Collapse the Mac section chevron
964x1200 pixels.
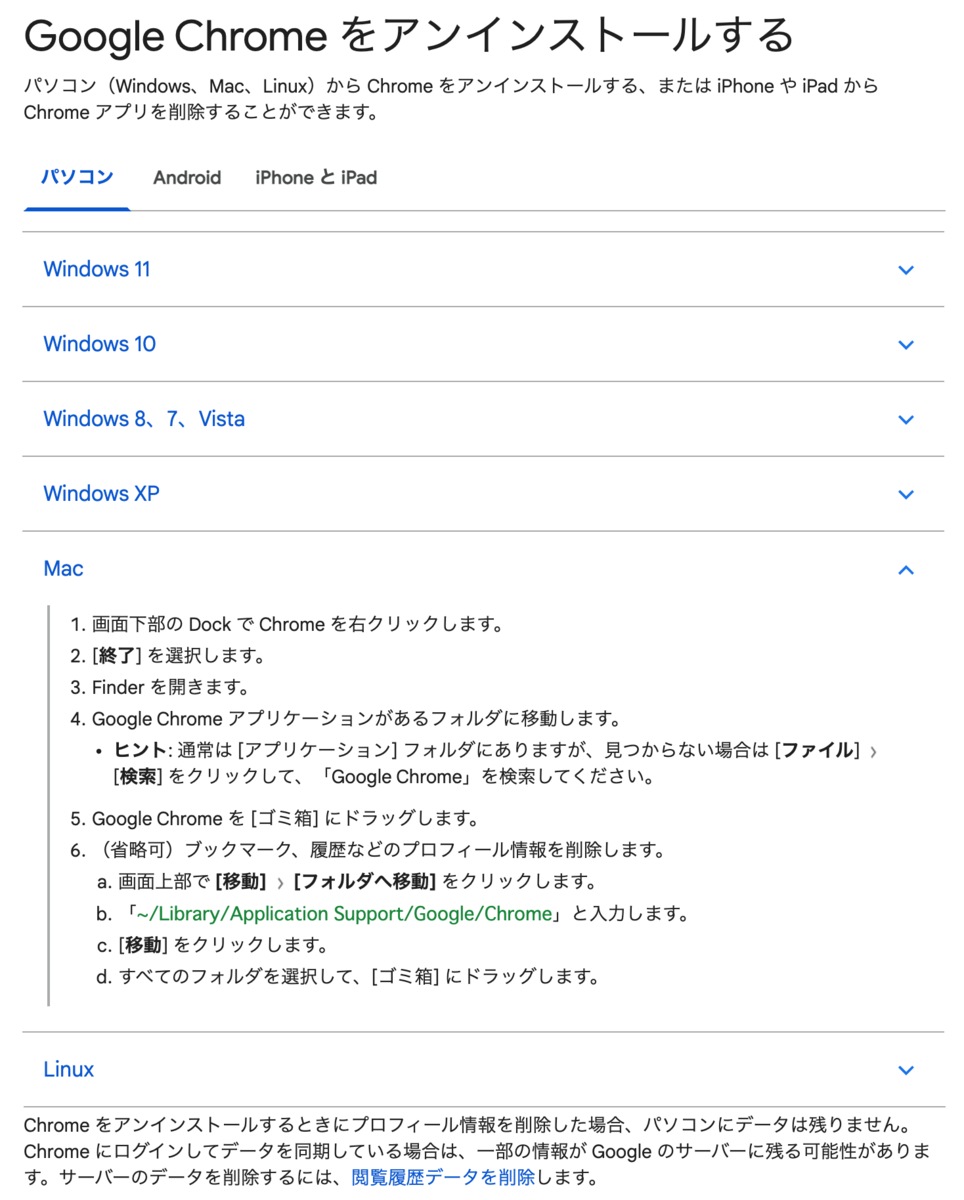point(906,570)
